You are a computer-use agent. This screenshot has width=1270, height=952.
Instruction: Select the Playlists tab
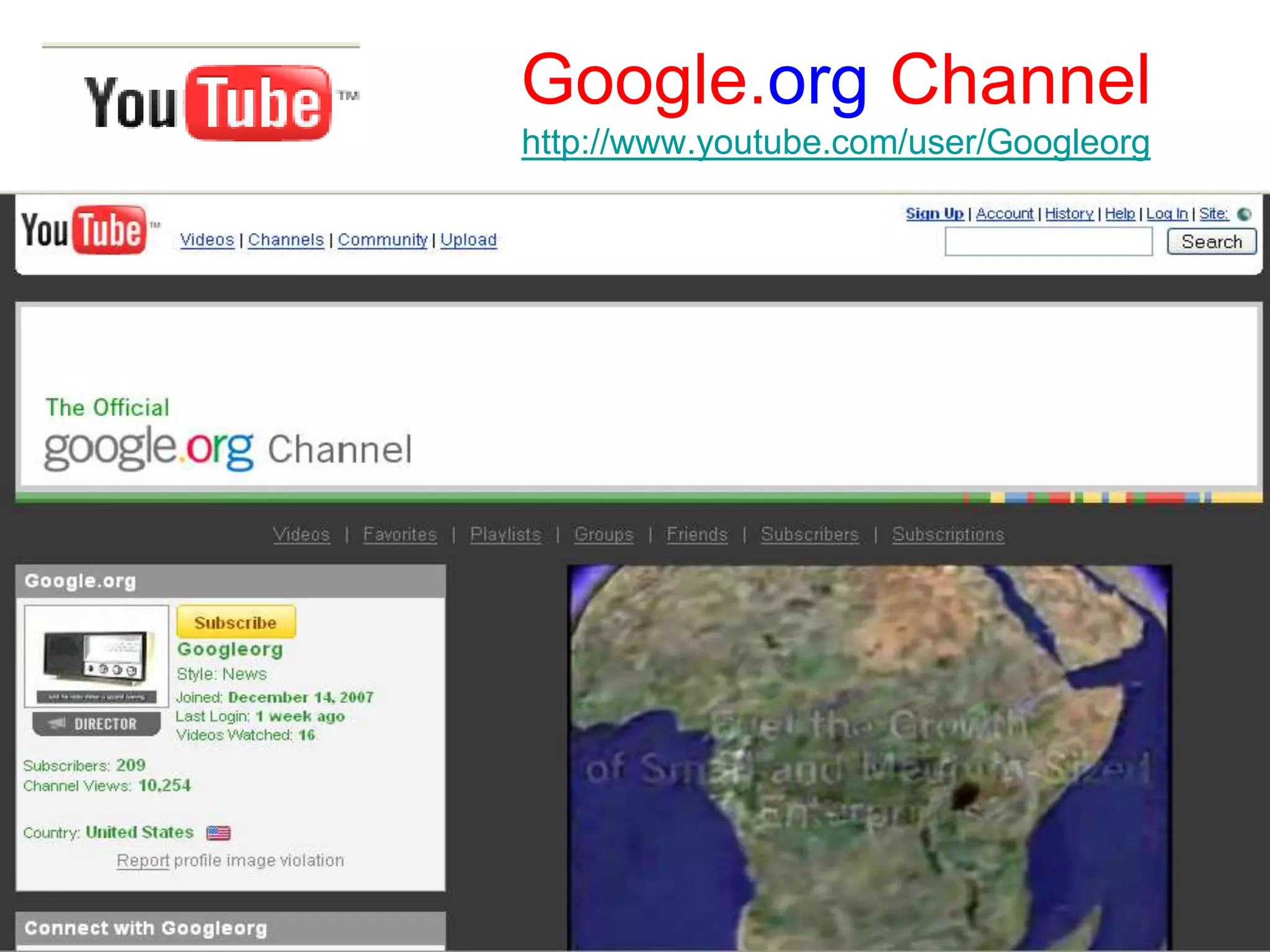[x=505, y=534]
